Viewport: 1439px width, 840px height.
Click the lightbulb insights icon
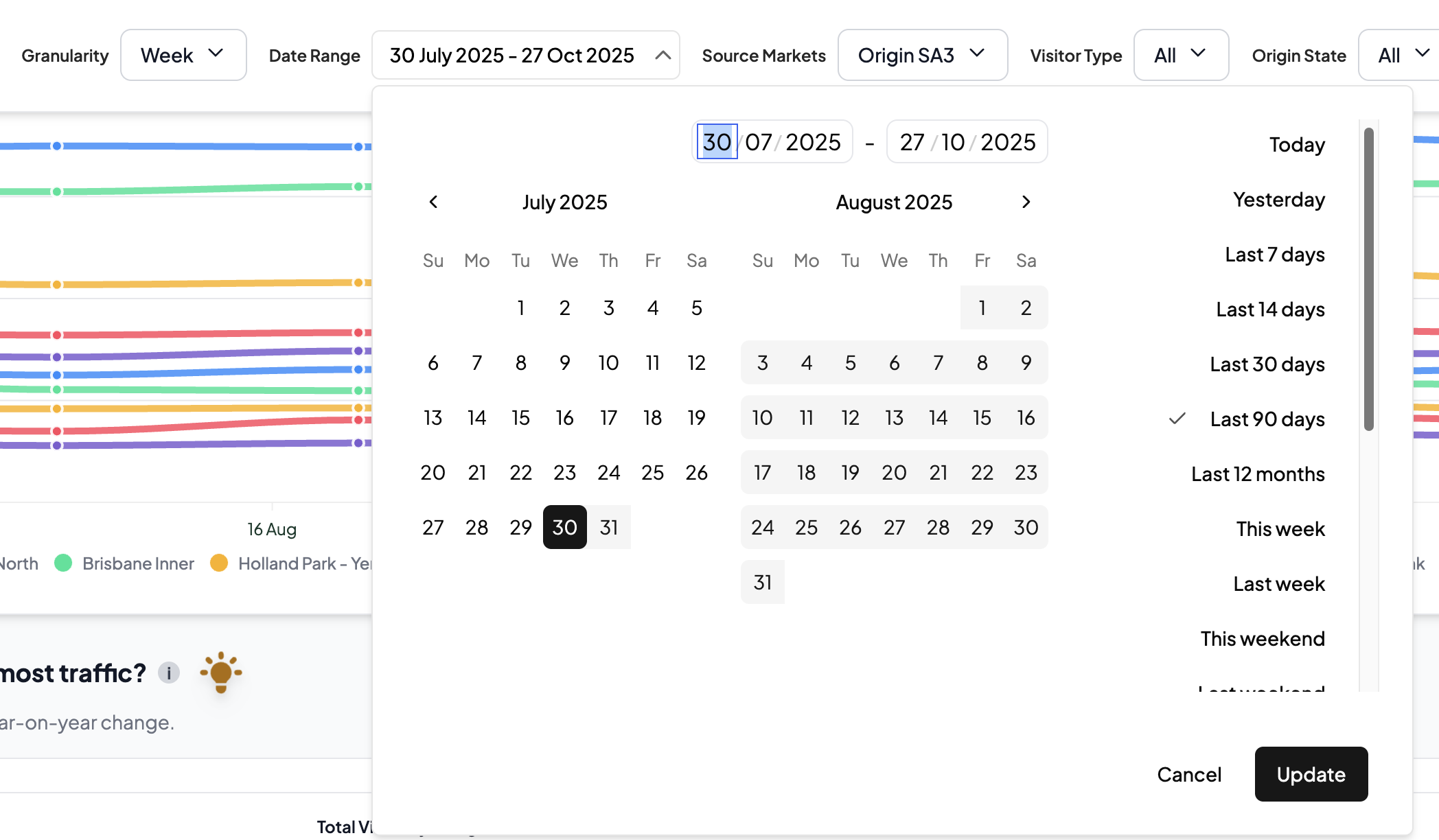pos(220,672)
